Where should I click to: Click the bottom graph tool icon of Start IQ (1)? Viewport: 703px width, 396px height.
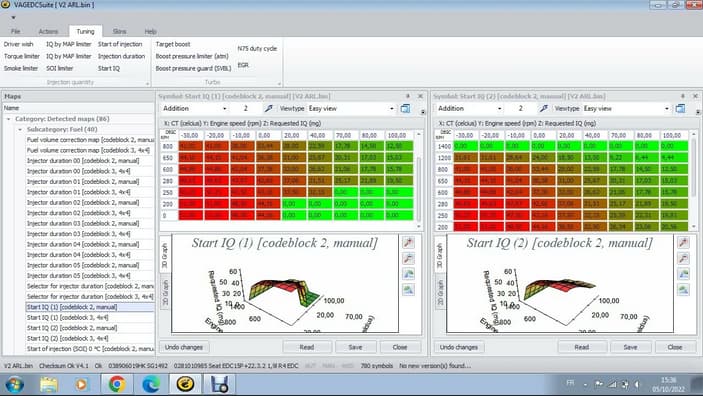[408, 290]
